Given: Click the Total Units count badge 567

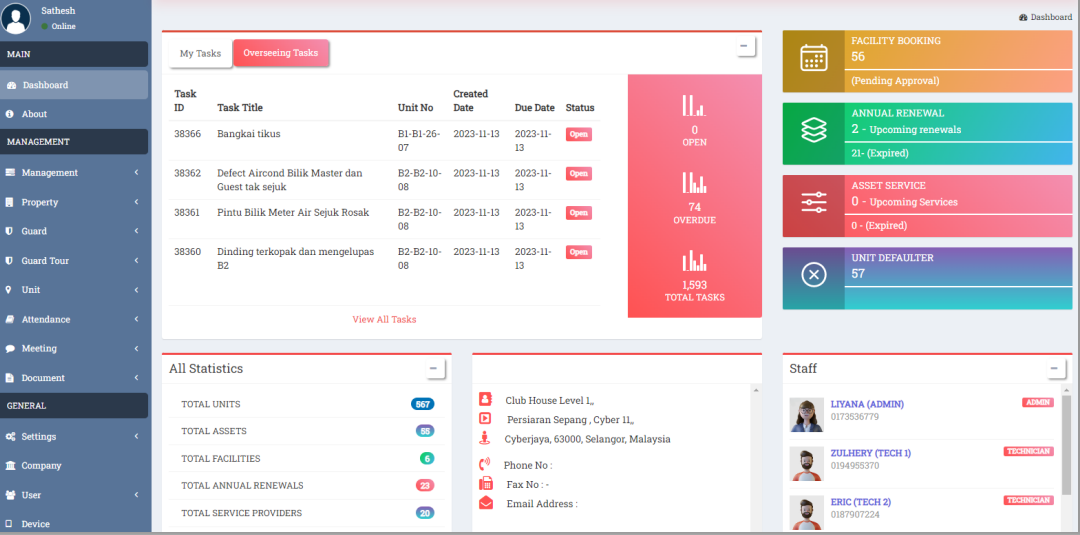Looking at the screenshot, I should (x=423, y=404).
